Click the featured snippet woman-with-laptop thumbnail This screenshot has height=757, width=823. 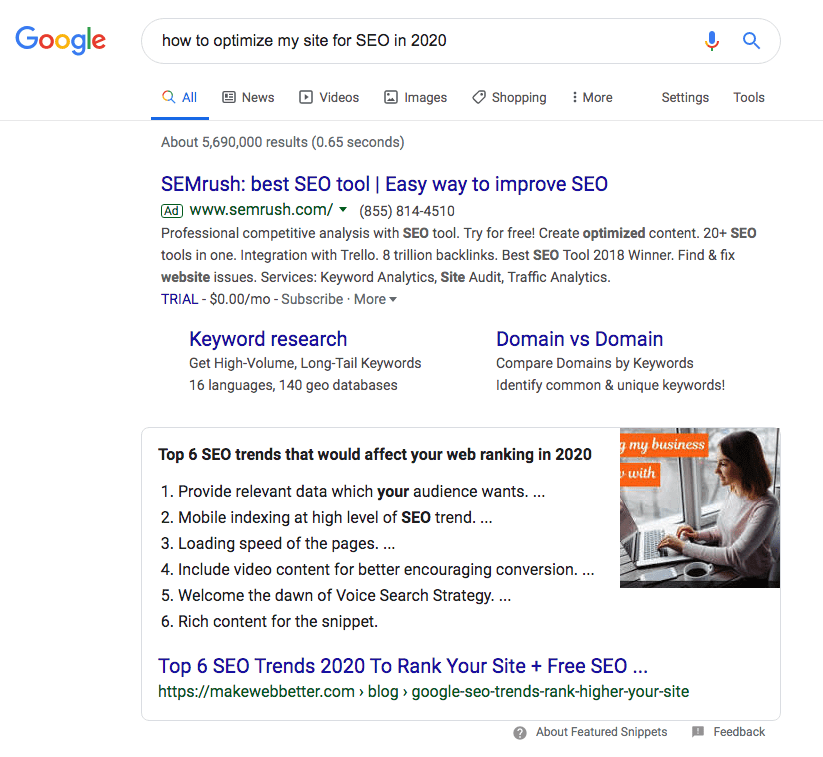pos(700,508)
